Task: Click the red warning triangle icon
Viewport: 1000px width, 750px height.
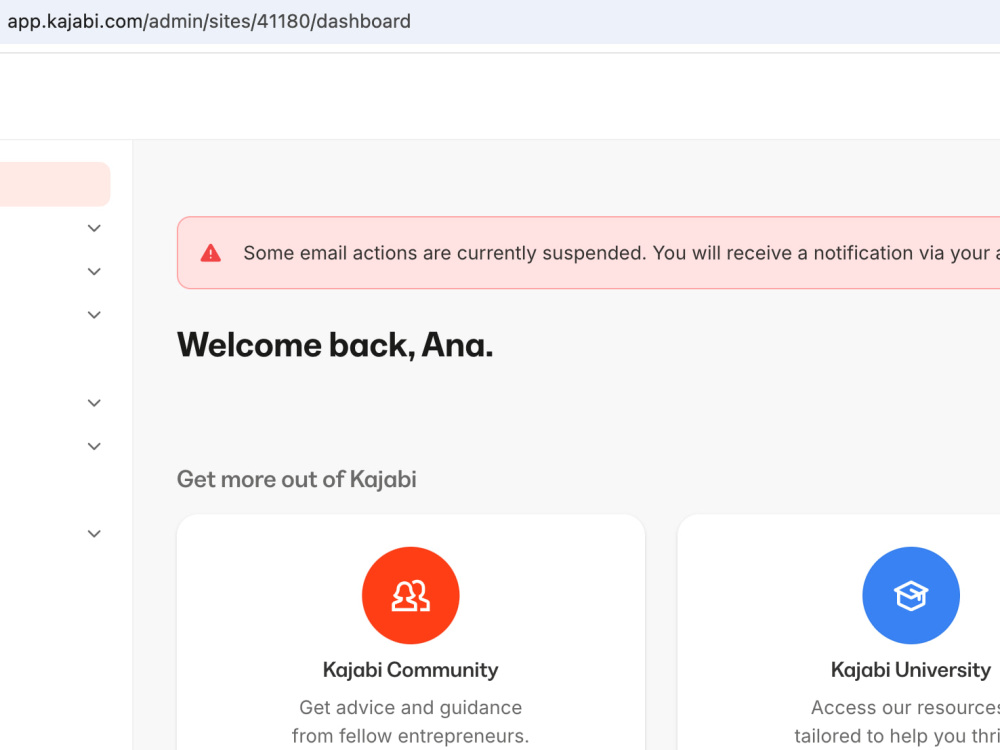Action: coord(210,253)
